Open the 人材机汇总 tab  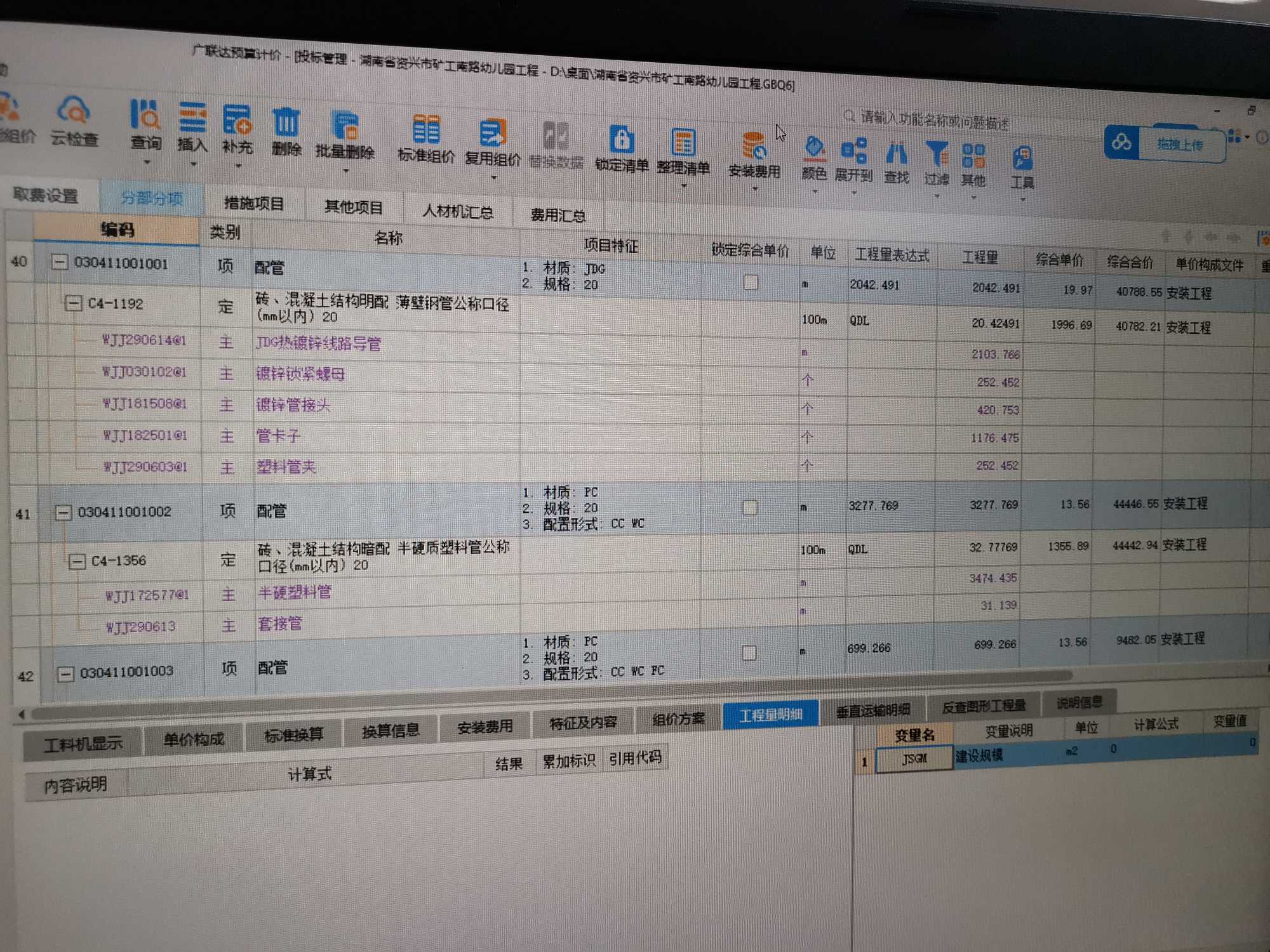point(457,211)
